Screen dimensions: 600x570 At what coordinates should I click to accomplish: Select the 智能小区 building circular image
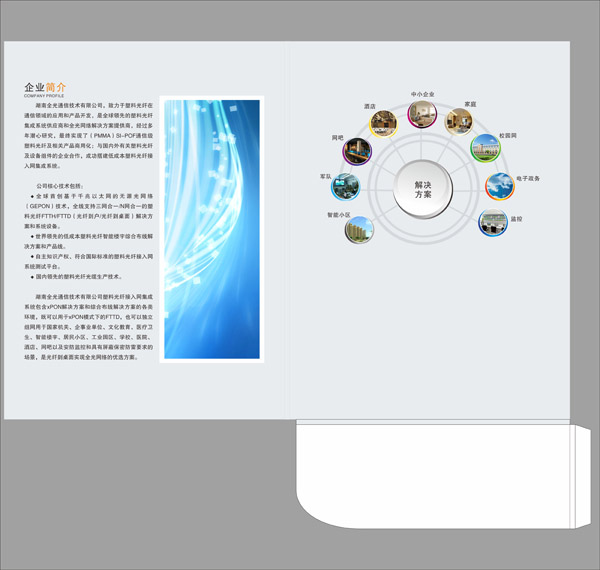359,230
